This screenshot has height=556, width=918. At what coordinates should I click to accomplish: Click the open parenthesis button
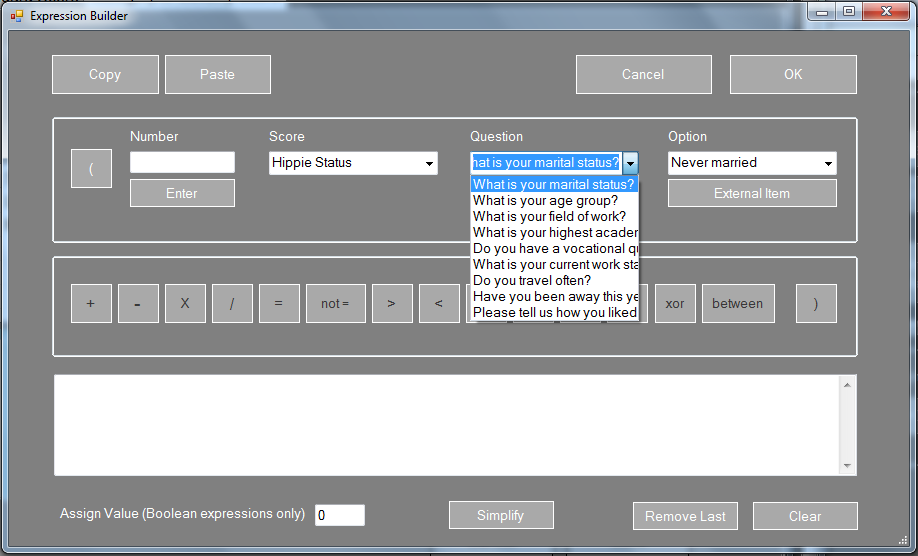(91, 168)
